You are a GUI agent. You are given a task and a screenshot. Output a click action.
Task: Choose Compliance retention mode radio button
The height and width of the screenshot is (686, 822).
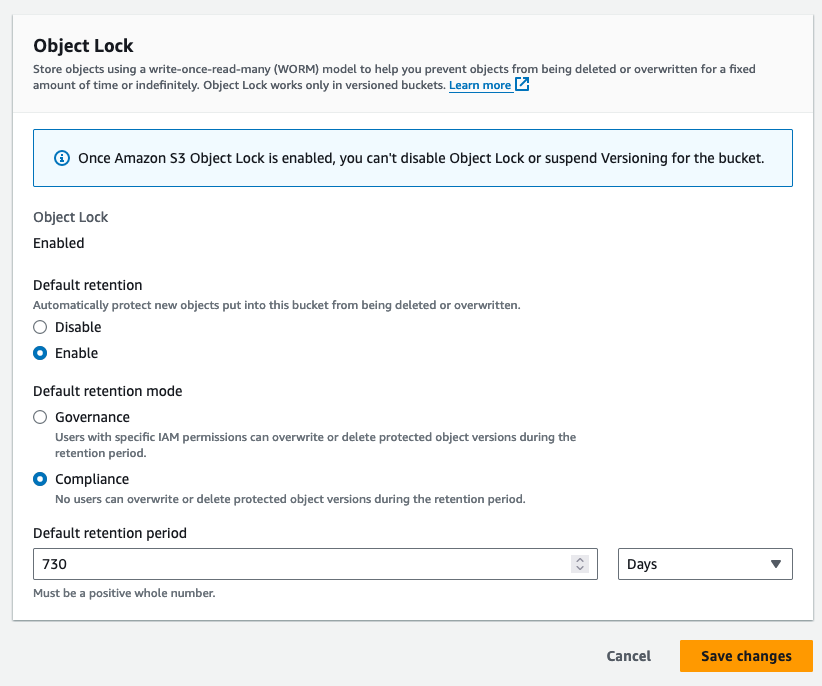point(40,479)
